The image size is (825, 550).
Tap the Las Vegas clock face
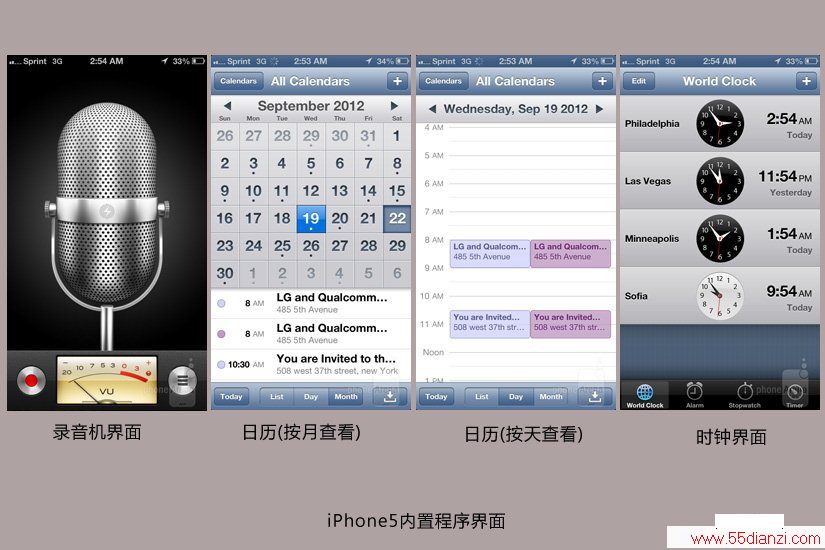click(720, 181)
